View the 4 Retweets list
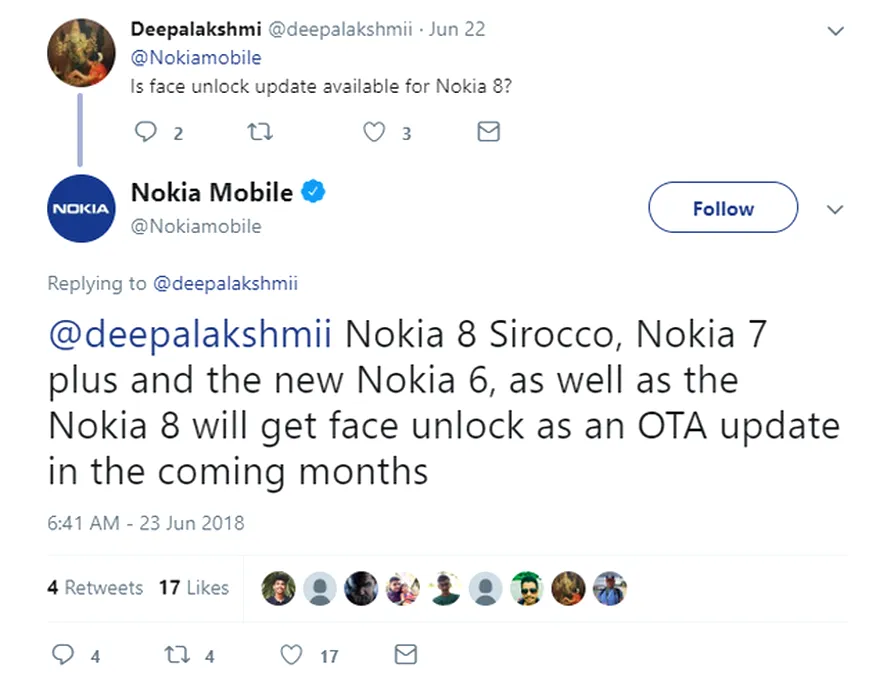 coord(95,588)
